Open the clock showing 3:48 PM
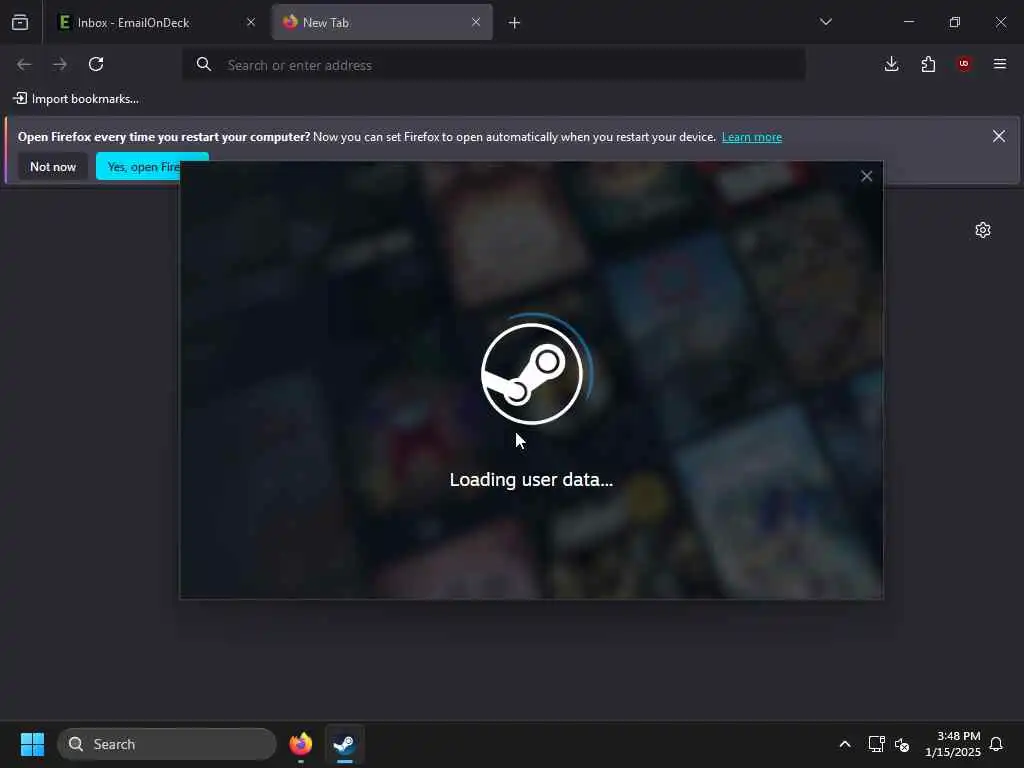This screenshot has width=1024, height=768. (952, 744)
